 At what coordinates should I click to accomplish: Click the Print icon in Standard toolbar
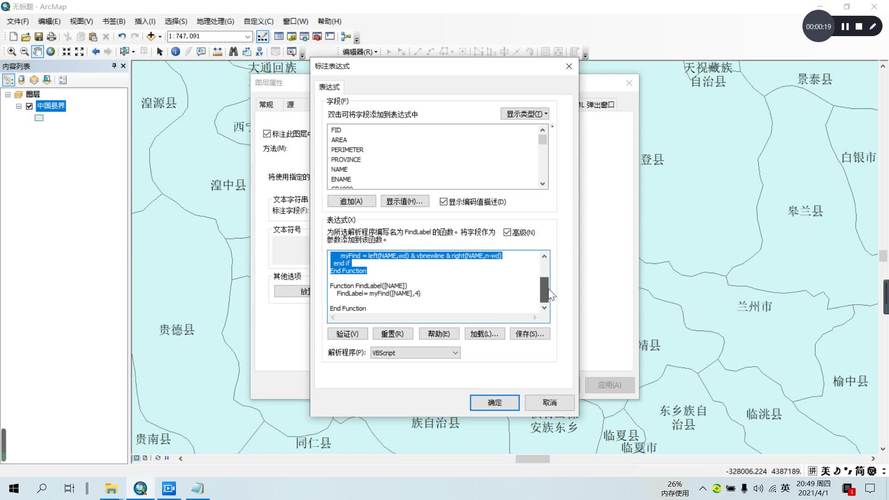[52, 37]
